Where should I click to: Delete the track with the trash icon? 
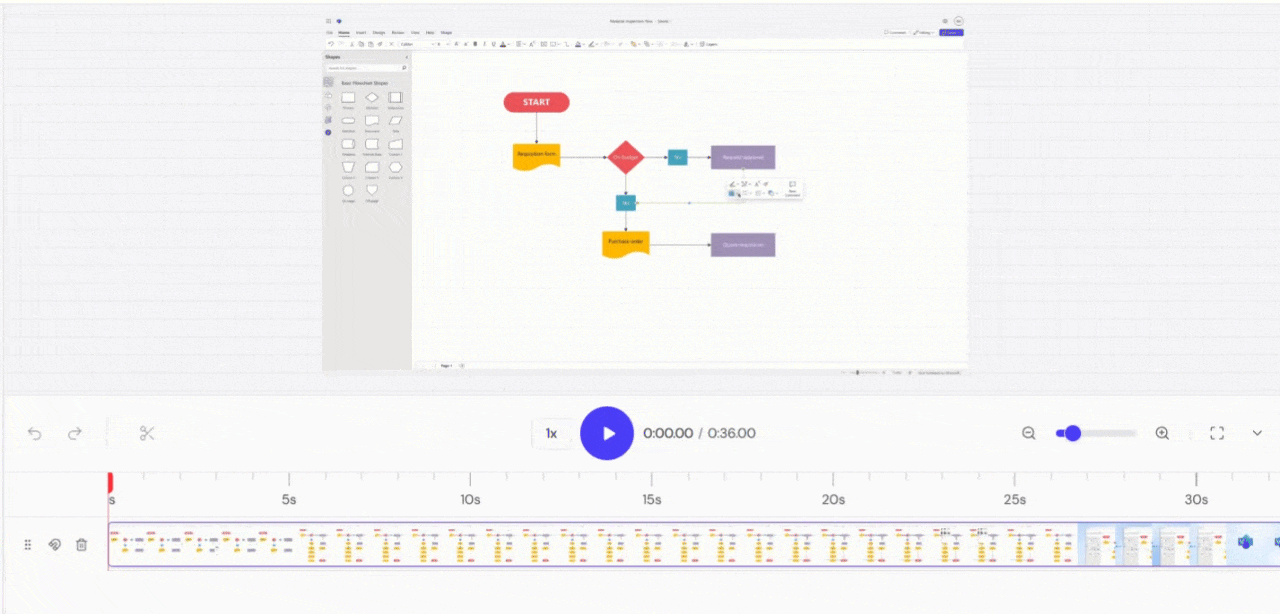click(82, 545)
